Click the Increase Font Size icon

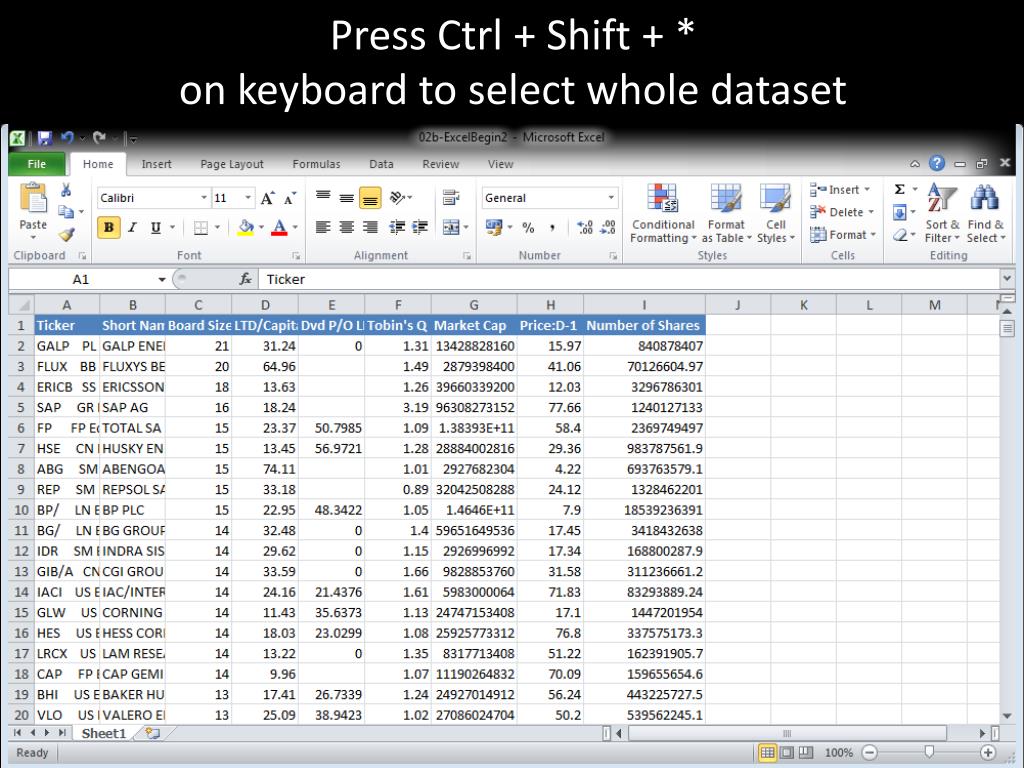coord(267,198)
